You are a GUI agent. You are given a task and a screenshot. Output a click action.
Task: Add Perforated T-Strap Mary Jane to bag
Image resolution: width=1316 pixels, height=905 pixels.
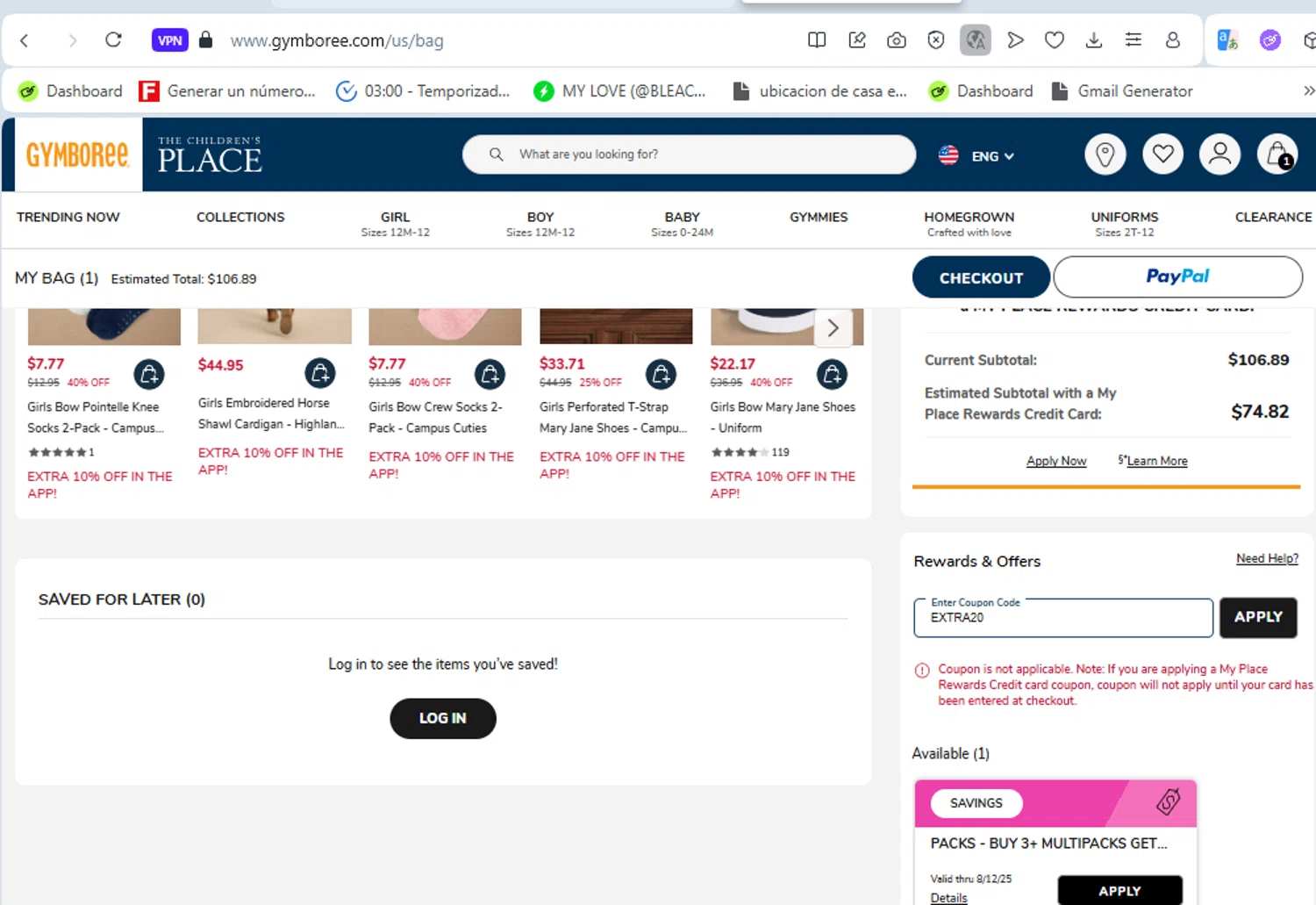(x=661, y=375)
